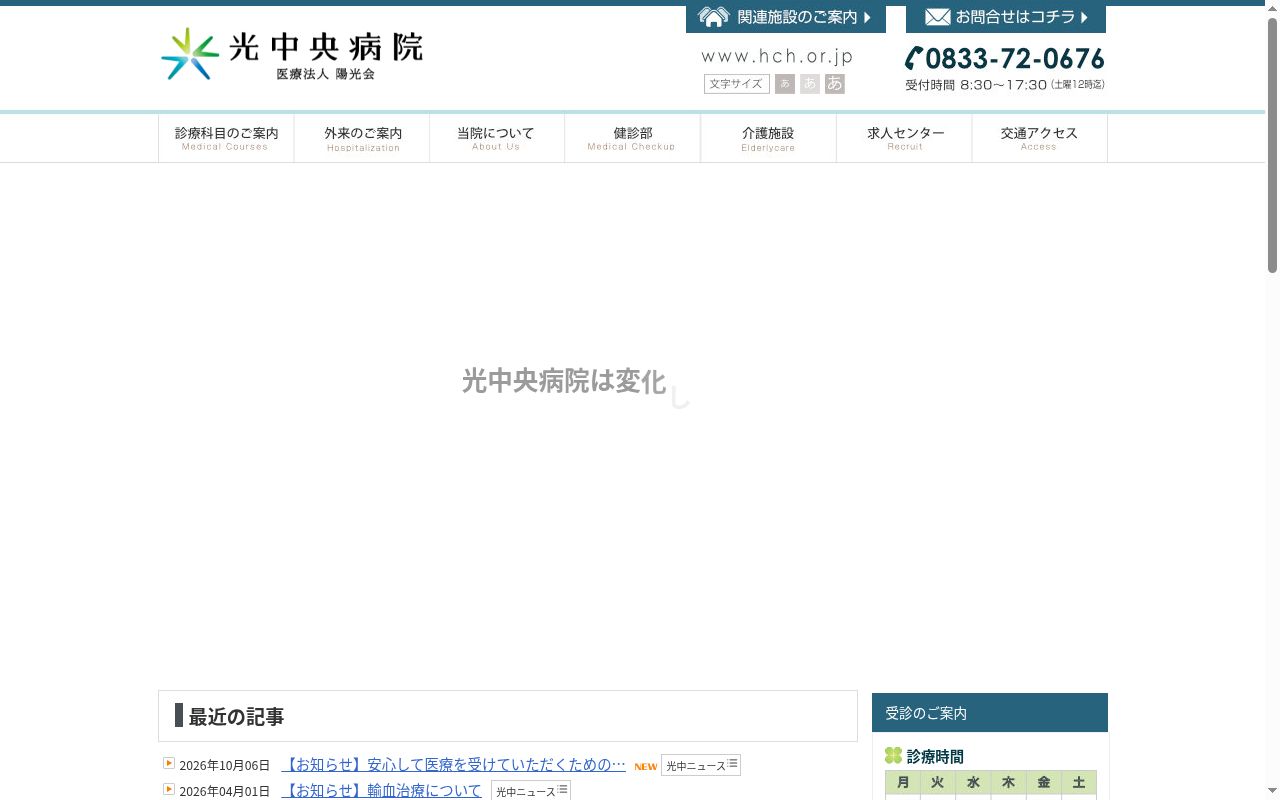Open the 介護施設 menu
Screen dimensions: 1280x800
pyautogui.click(x=768, y=138)
